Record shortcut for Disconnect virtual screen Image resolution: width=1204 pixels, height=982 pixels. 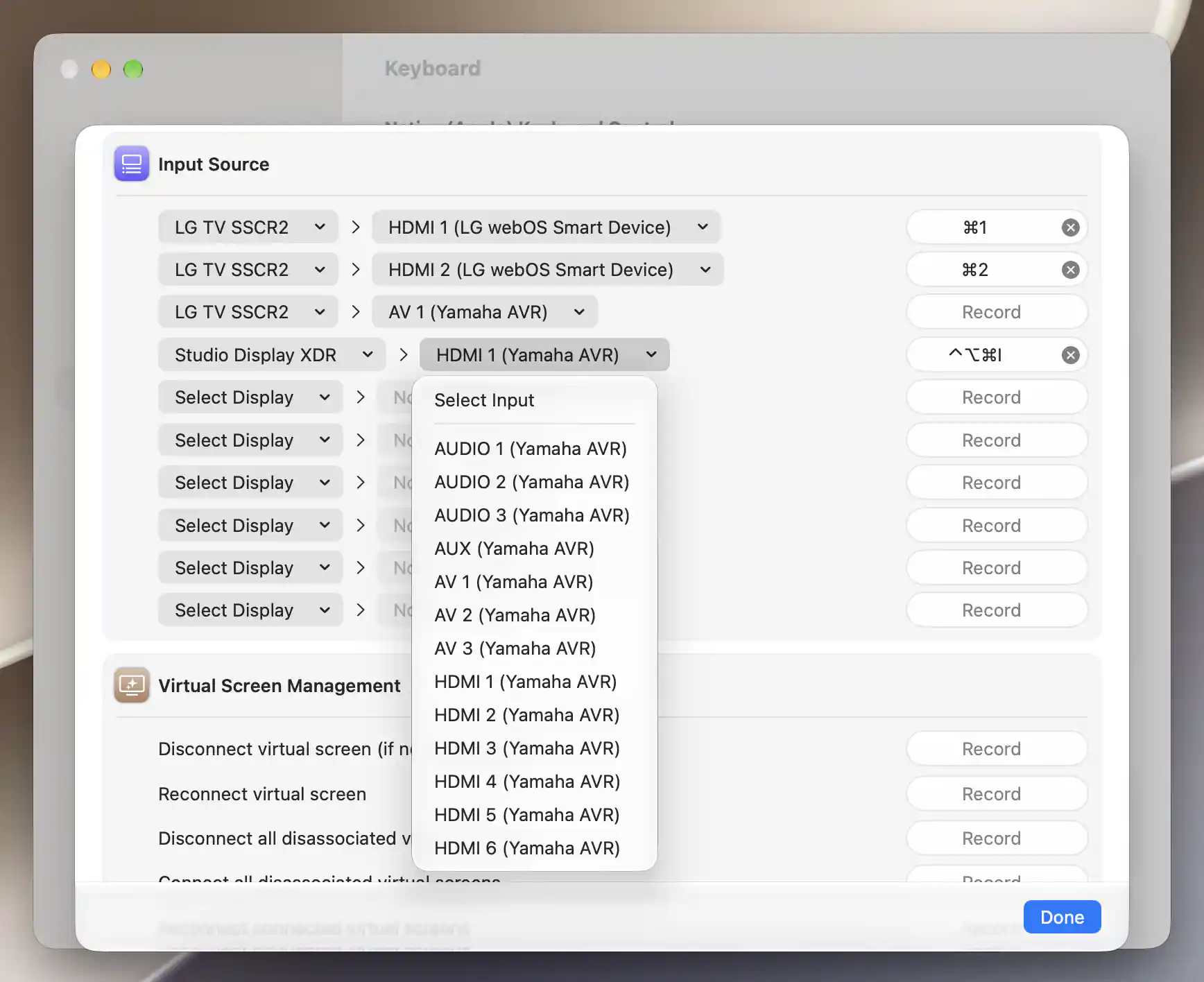[x=997, y=749]
